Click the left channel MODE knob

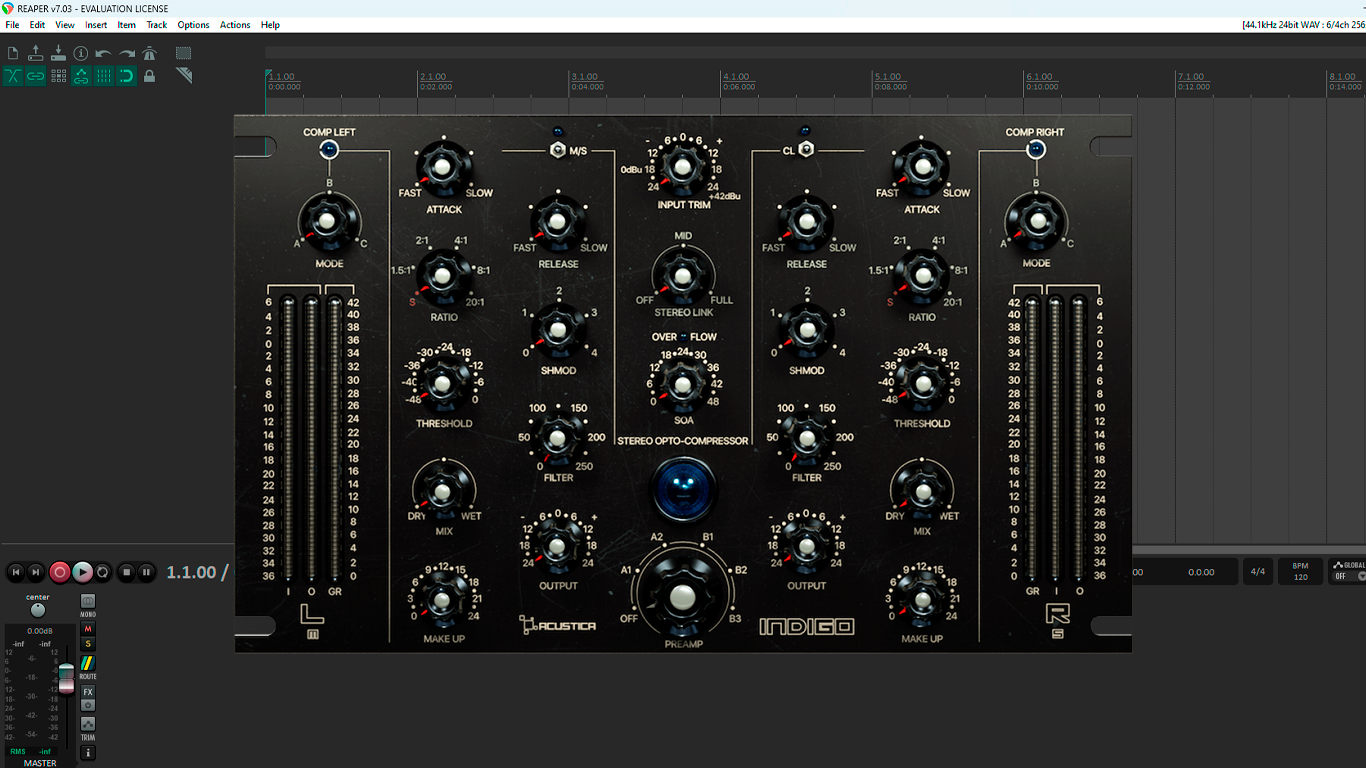[x=329, y=221]
